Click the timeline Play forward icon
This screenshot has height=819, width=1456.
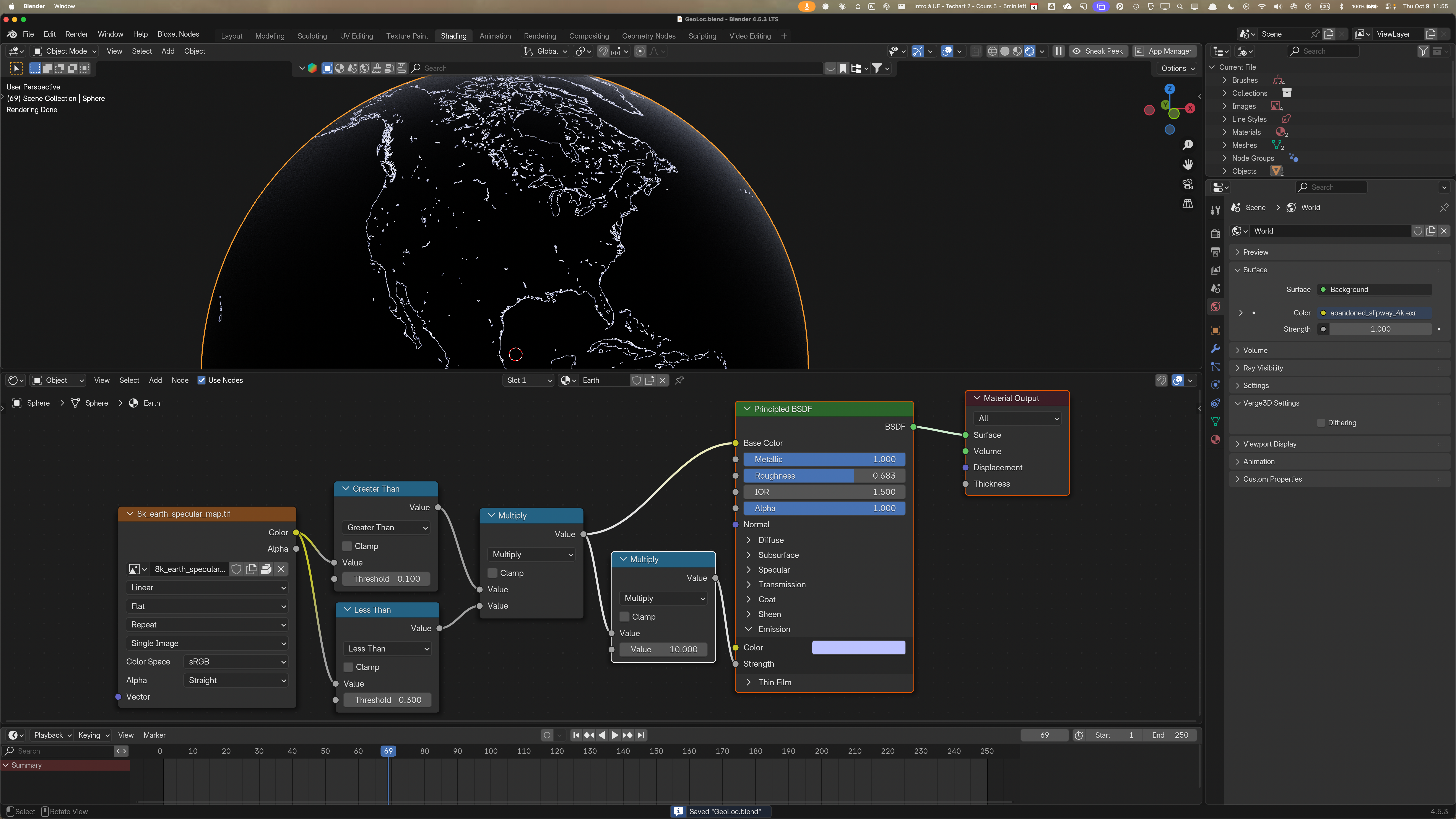pos(614,735)
